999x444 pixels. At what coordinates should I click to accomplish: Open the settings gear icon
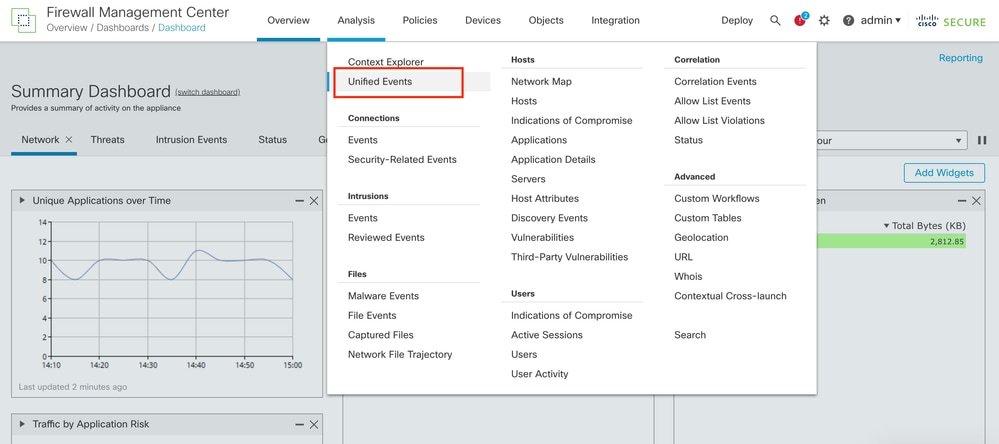(824, 20)
